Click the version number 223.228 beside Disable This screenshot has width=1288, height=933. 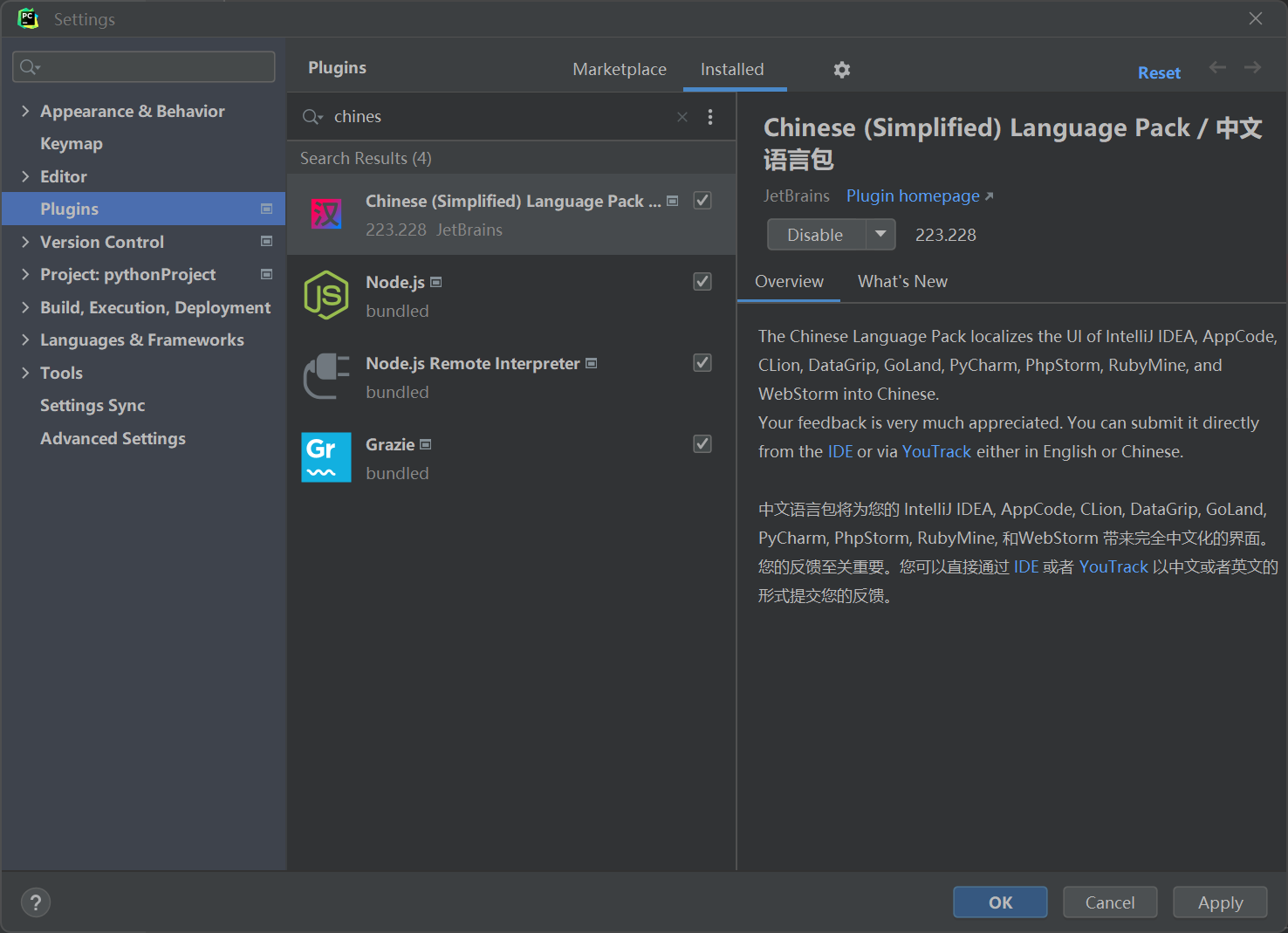946,235
